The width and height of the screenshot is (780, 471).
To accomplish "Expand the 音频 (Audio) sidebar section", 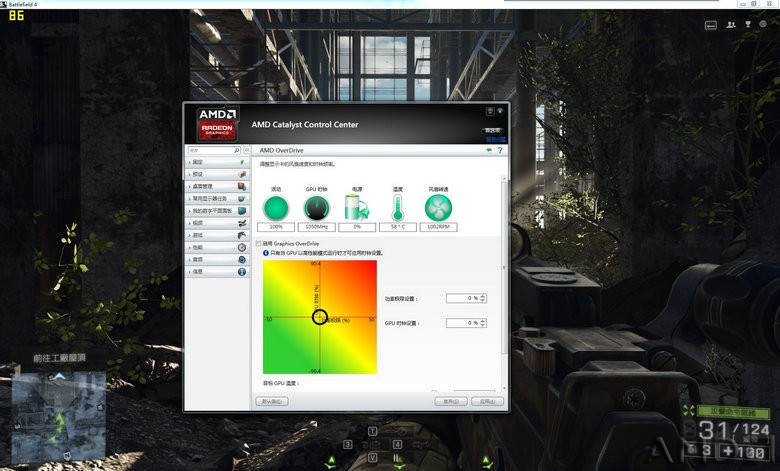I will click(x=217, y=260).
